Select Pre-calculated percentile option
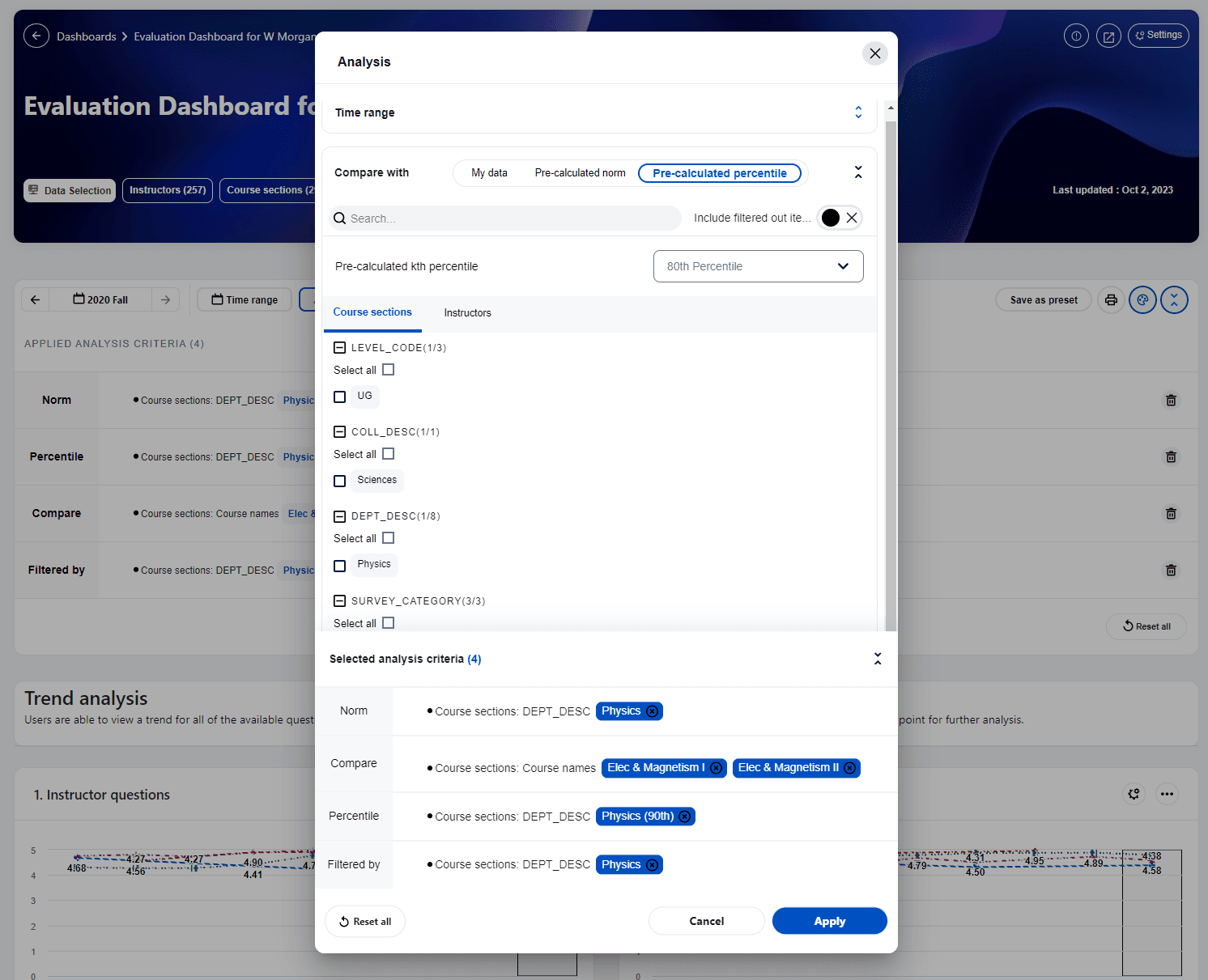Viewport: 1208px width, 980px height. (x=720, y=173)
